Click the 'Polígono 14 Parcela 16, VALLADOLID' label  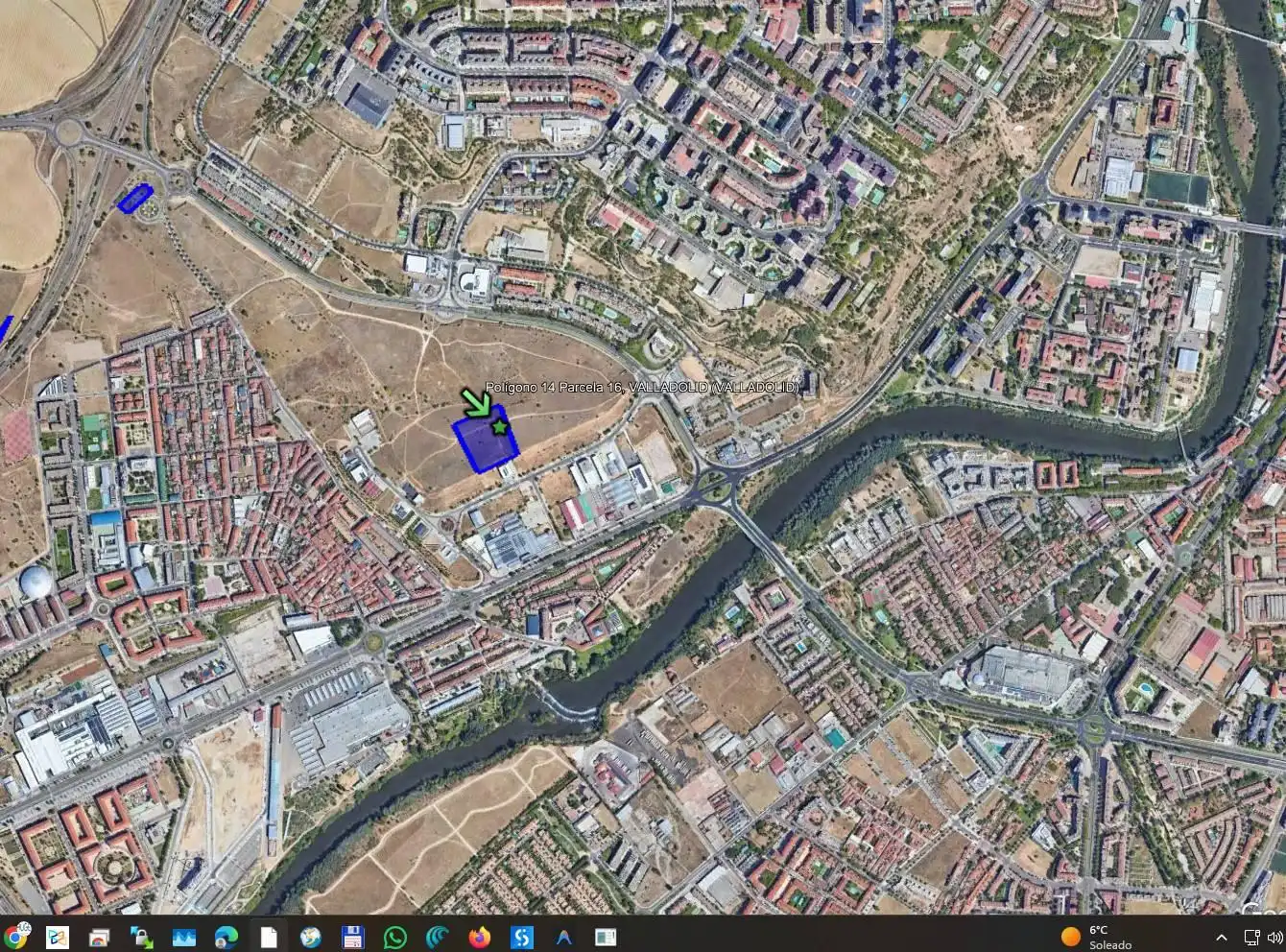(x=641, y=387)
